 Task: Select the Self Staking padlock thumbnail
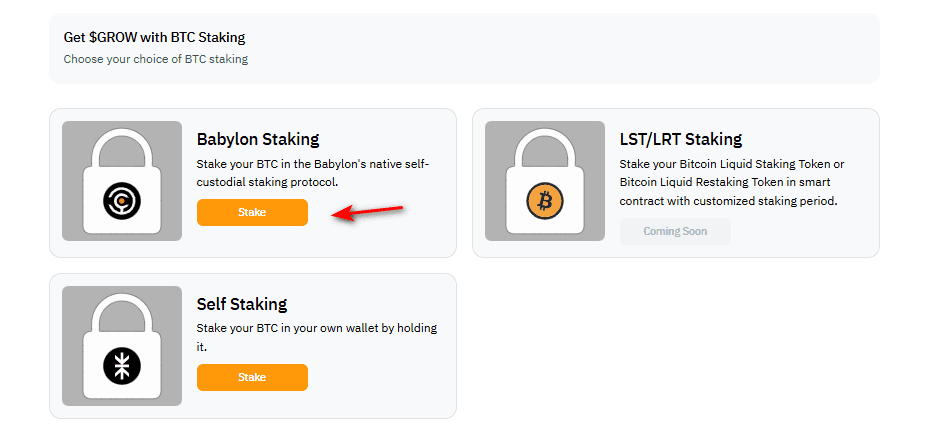[122, 346]
